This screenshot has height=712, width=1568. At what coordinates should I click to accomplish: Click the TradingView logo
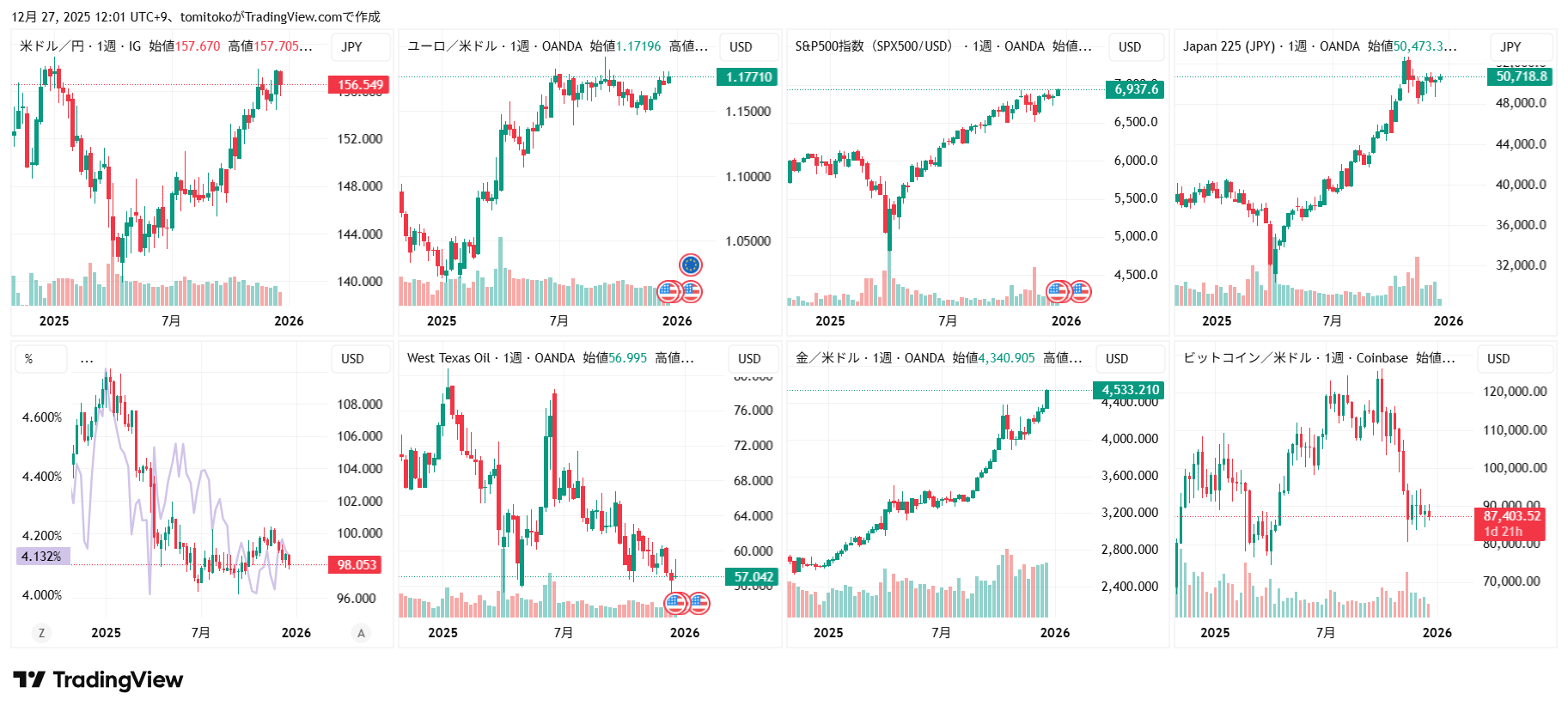[x=98, y=680]
